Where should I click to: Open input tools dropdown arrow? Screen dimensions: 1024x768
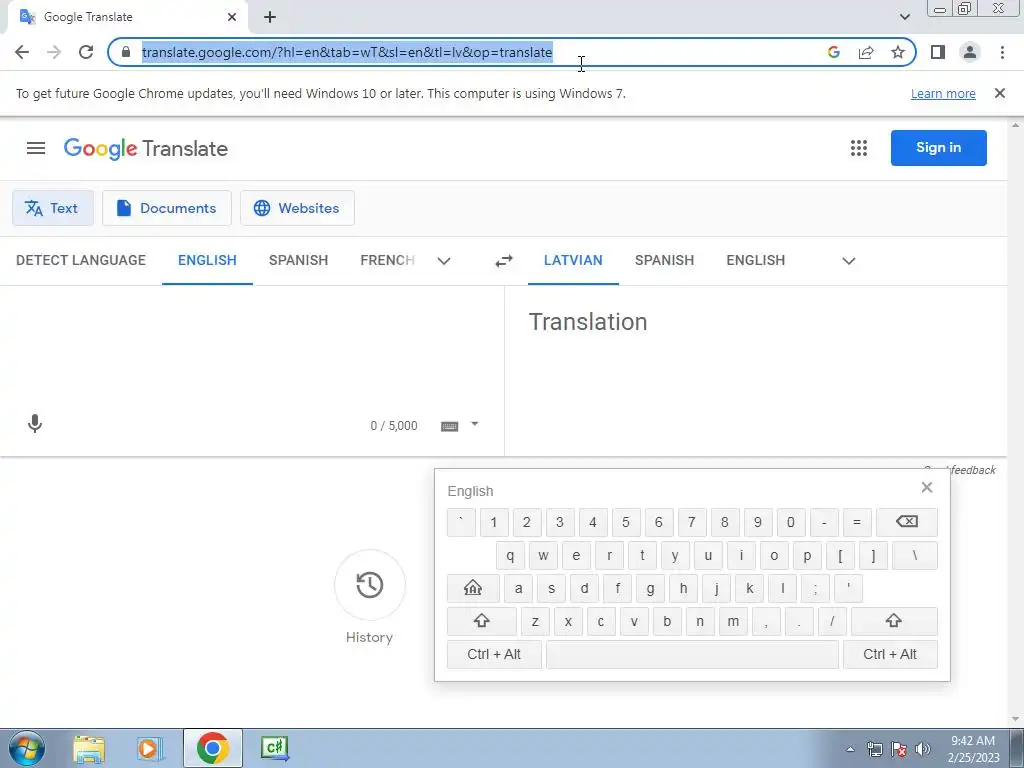coord(475,424)
